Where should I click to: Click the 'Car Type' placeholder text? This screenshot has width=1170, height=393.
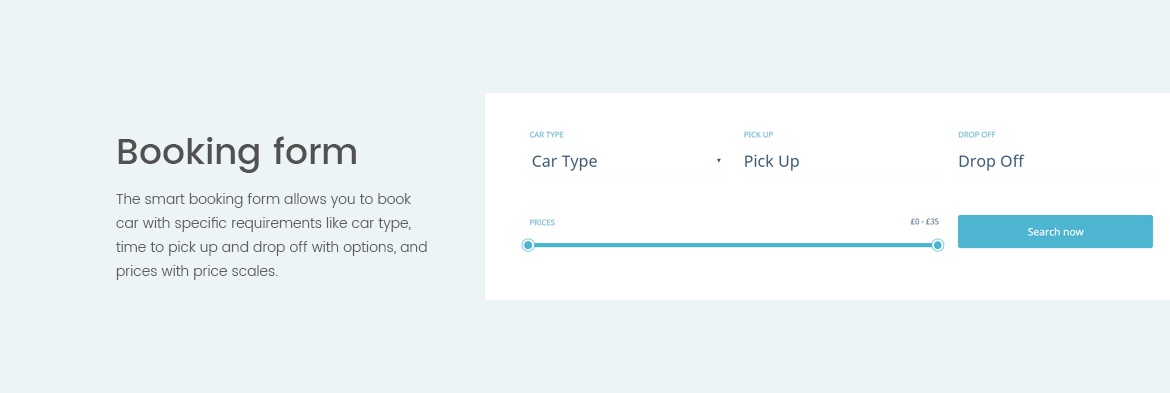564,161
